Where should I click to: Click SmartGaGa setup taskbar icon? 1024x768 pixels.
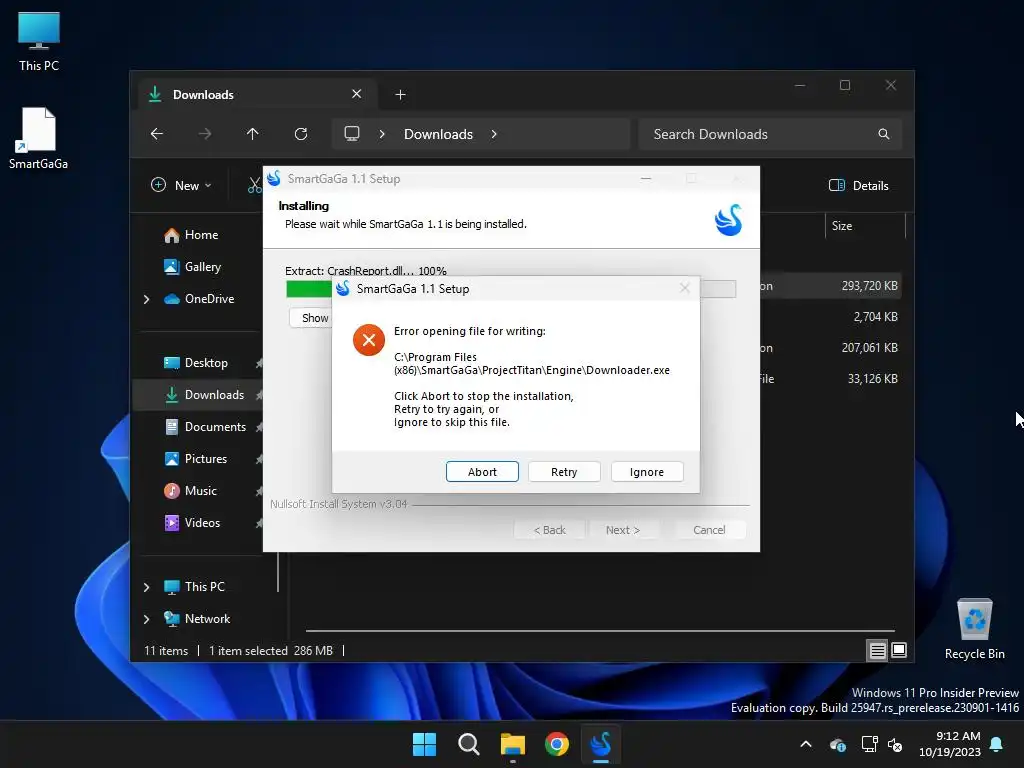pyautogui.click(x=601, y=744)
